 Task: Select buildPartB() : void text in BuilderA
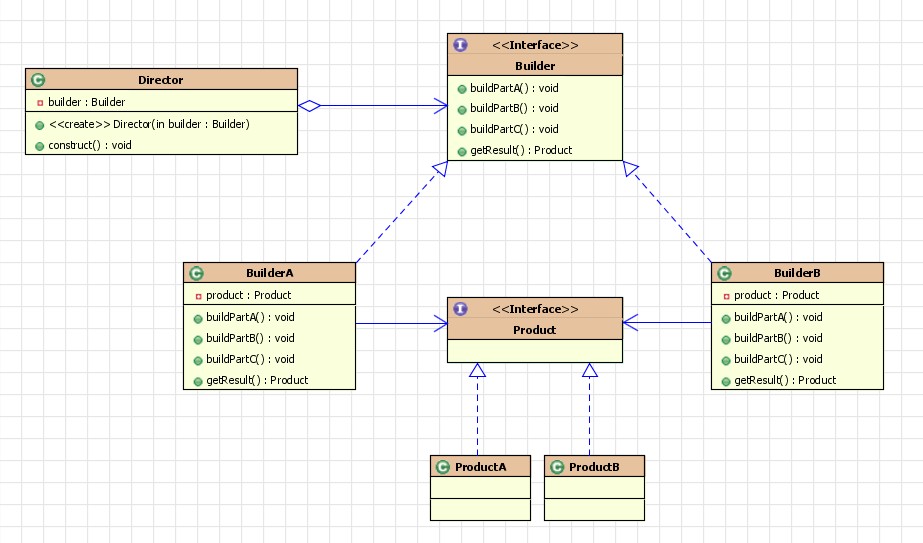(x=250, y=339)
